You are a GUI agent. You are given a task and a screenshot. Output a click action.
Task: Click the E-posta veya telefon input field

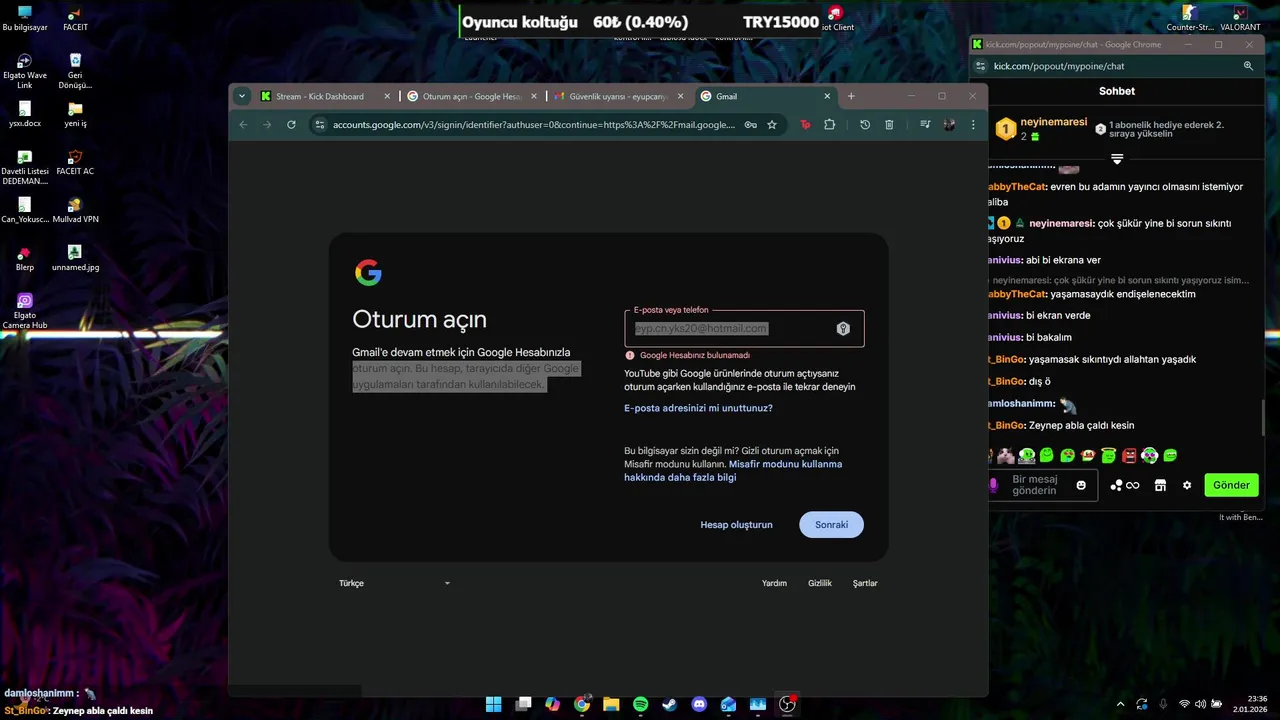[x=744, y=328]
